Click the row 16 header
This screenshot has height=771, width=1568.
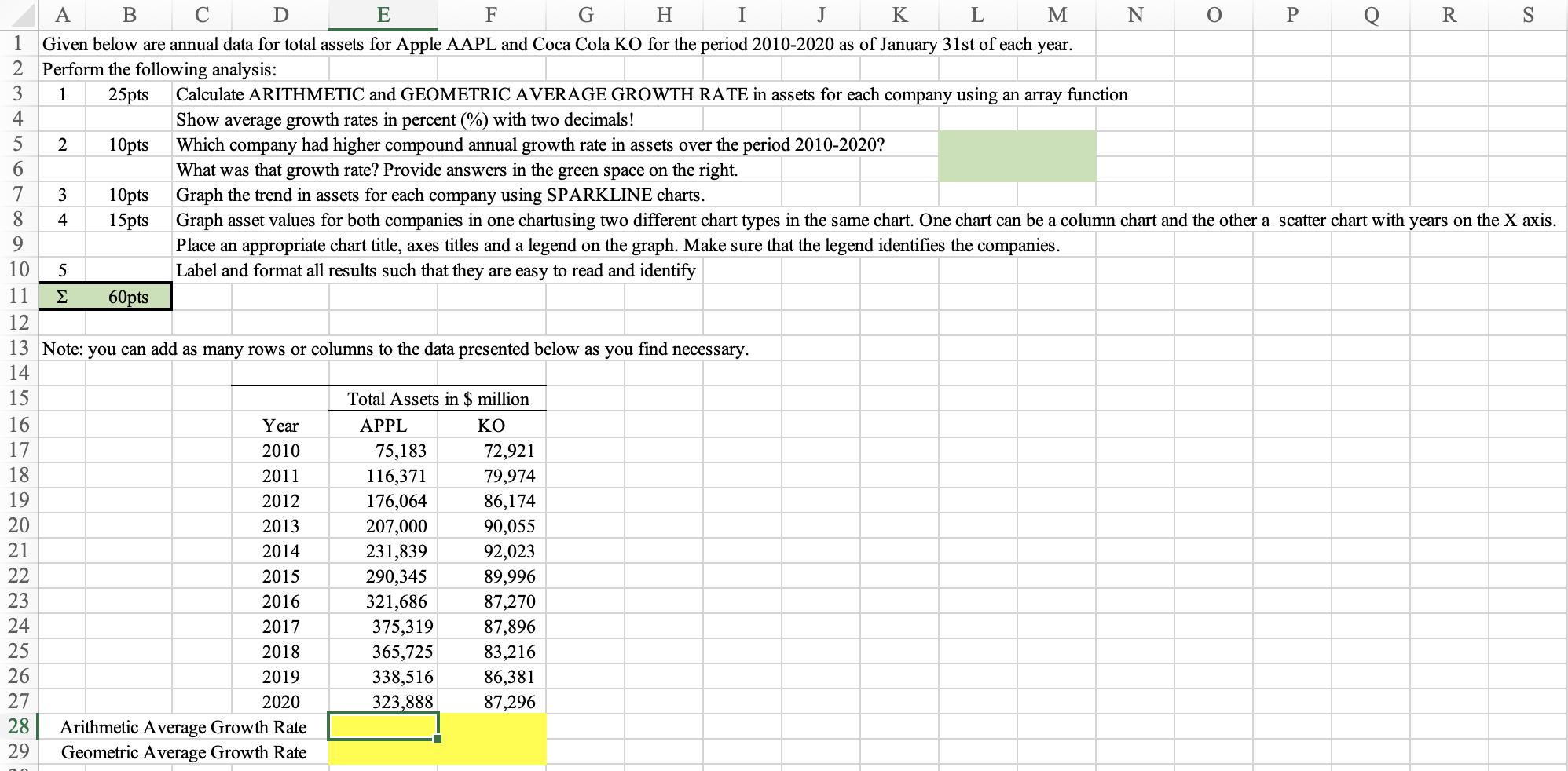click(x=19, y=425)
